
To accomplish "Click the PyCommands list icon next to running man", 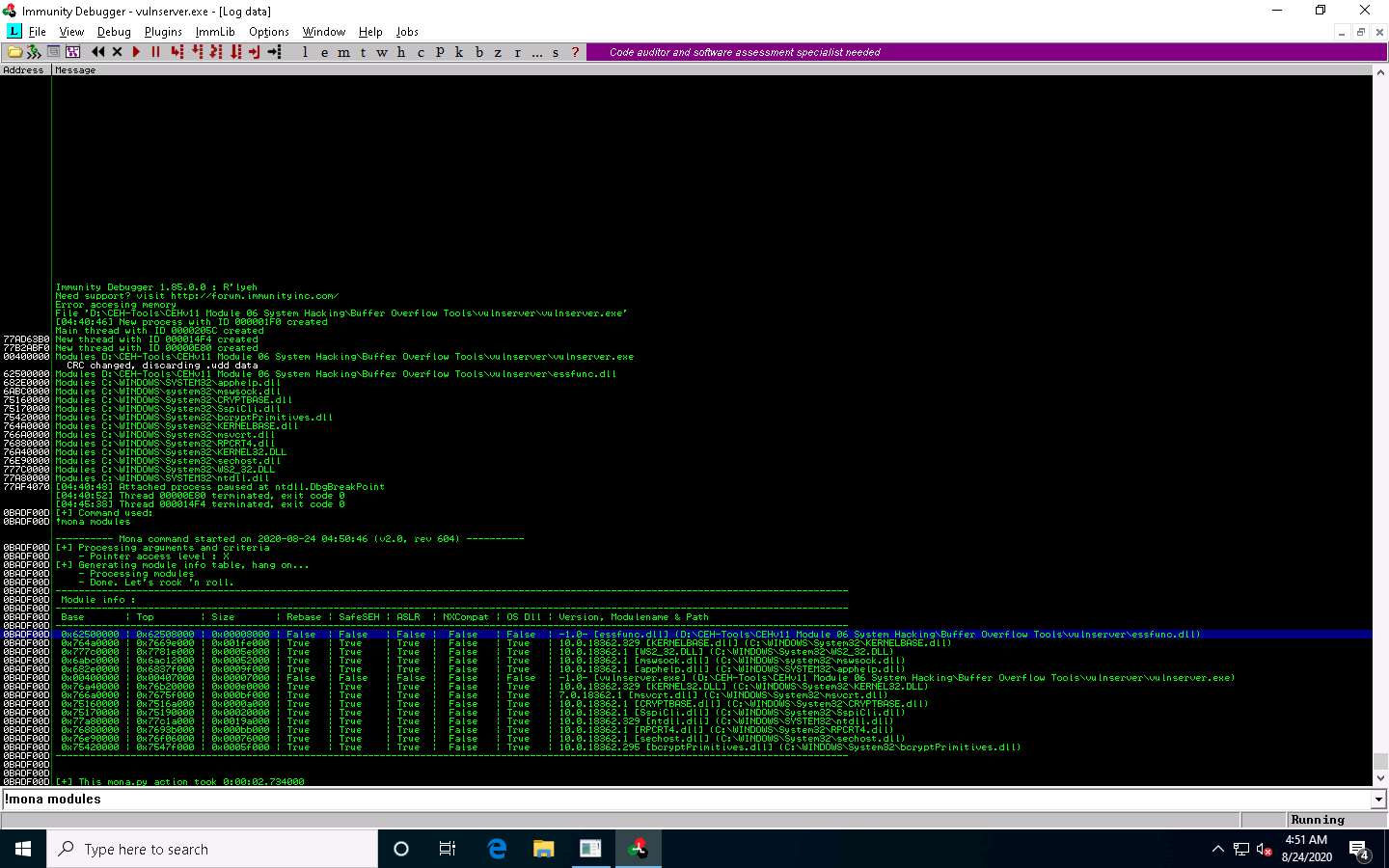I will [54, 52].
